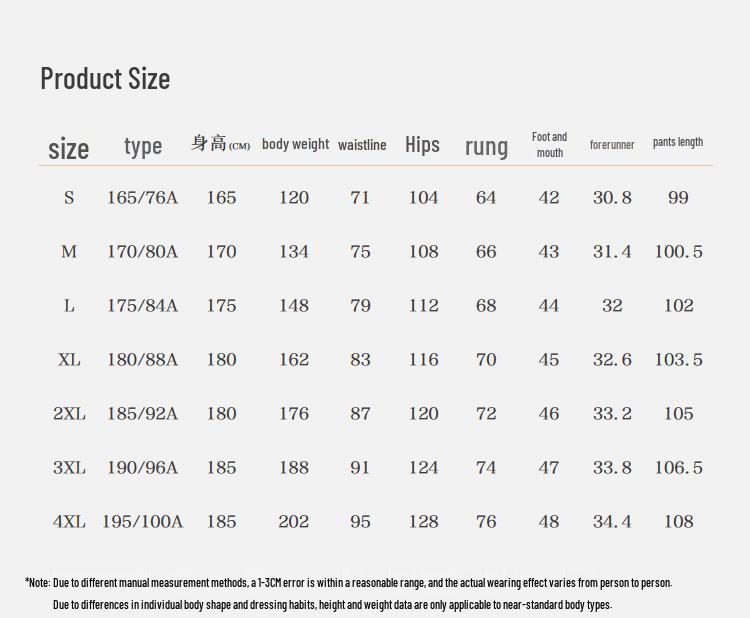This screenshot has height=618, width=750.
Task: Select the hips value 116
Action: coord(423,360)
